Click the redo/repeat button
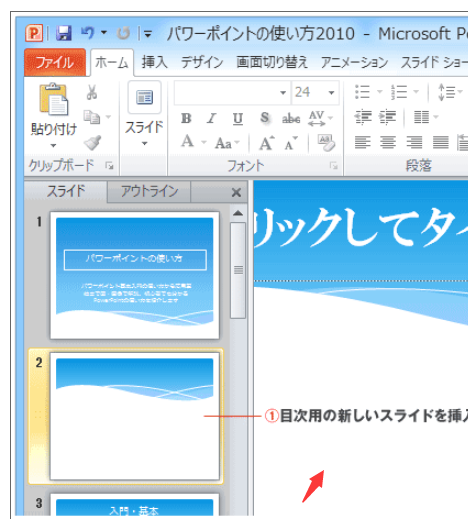This screenshot has height=519, width=468. pyautogui.click(x=123, y=33)
